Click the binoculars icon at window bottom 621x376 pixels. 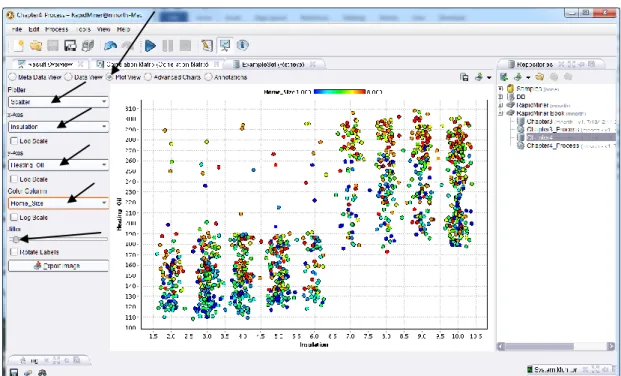pyautogui.click(x=42, y=372)
